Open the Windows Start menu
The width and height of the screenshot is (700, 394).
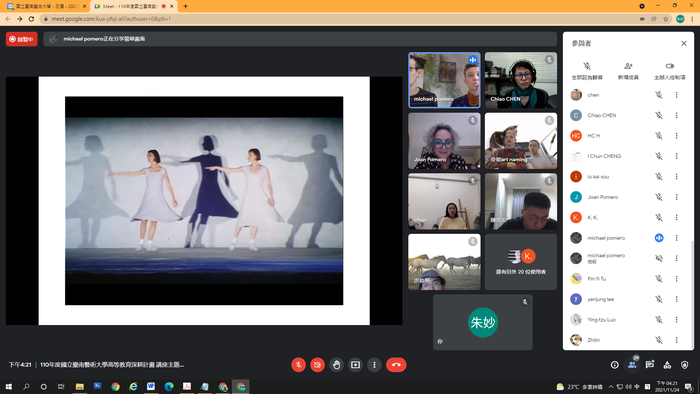pos(8,386)
